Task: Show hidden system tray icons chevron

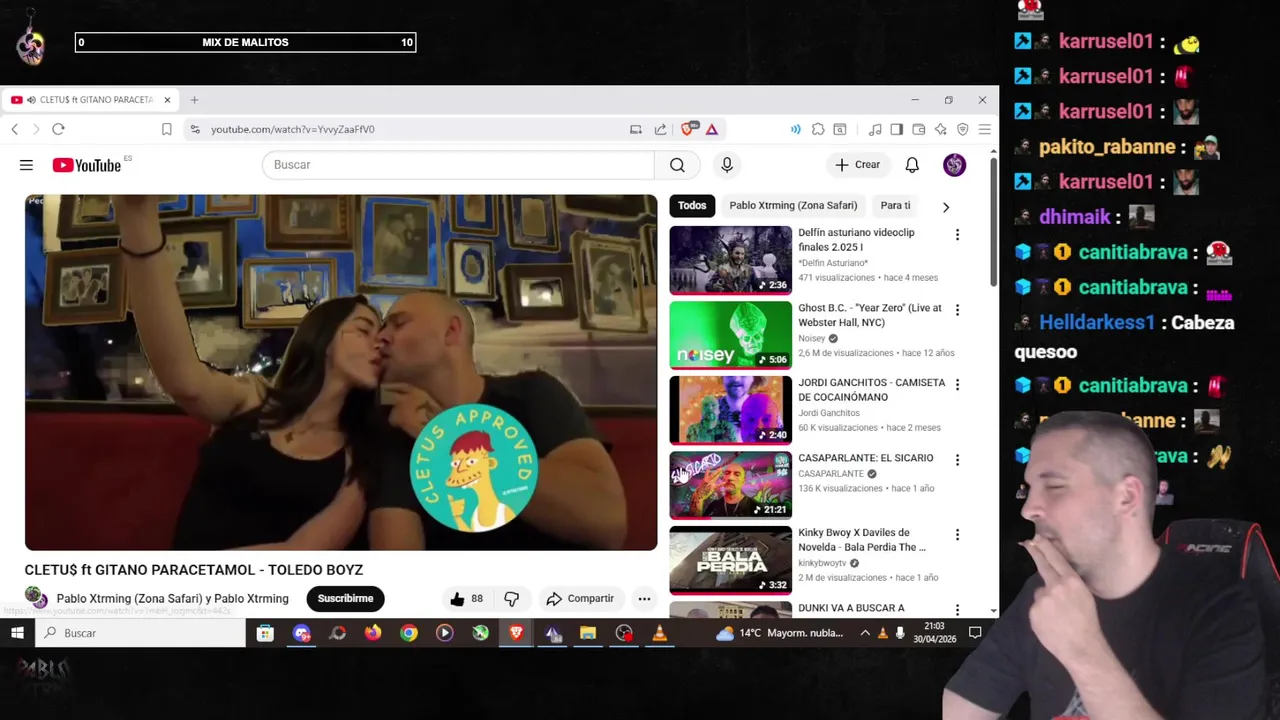Action: [x=865, y=633]
